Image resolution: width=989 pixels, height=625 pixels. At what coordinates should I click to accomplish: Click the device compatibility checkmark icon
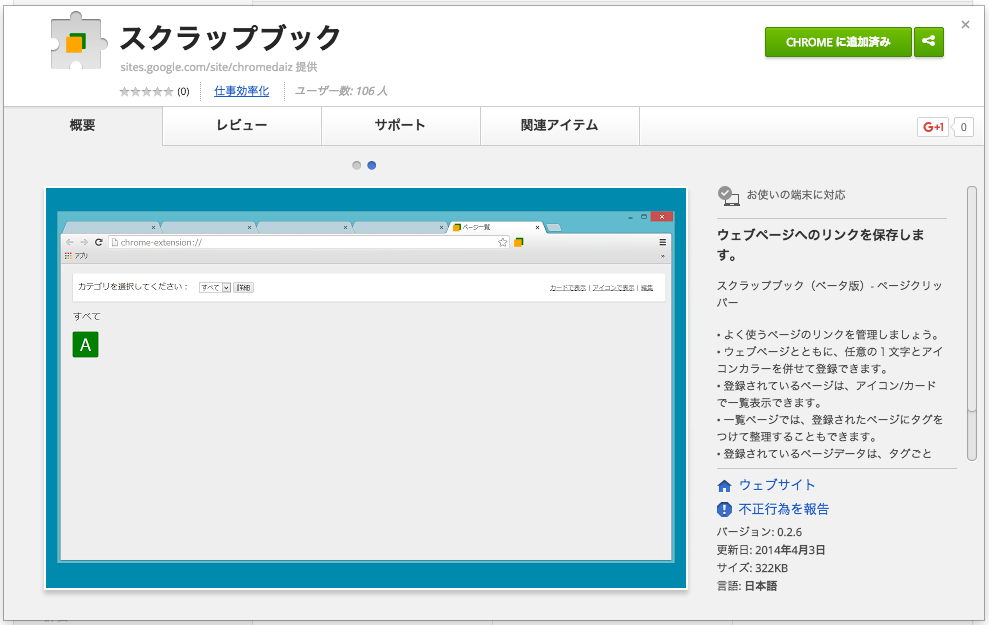(x=728, y=196)
